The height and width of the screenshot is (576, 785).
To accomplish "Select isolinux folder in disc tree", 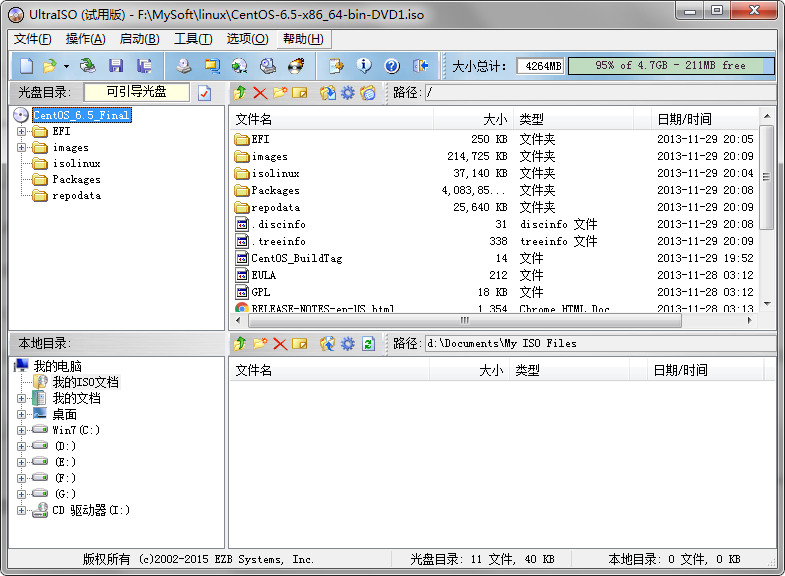I will [77, 164].
